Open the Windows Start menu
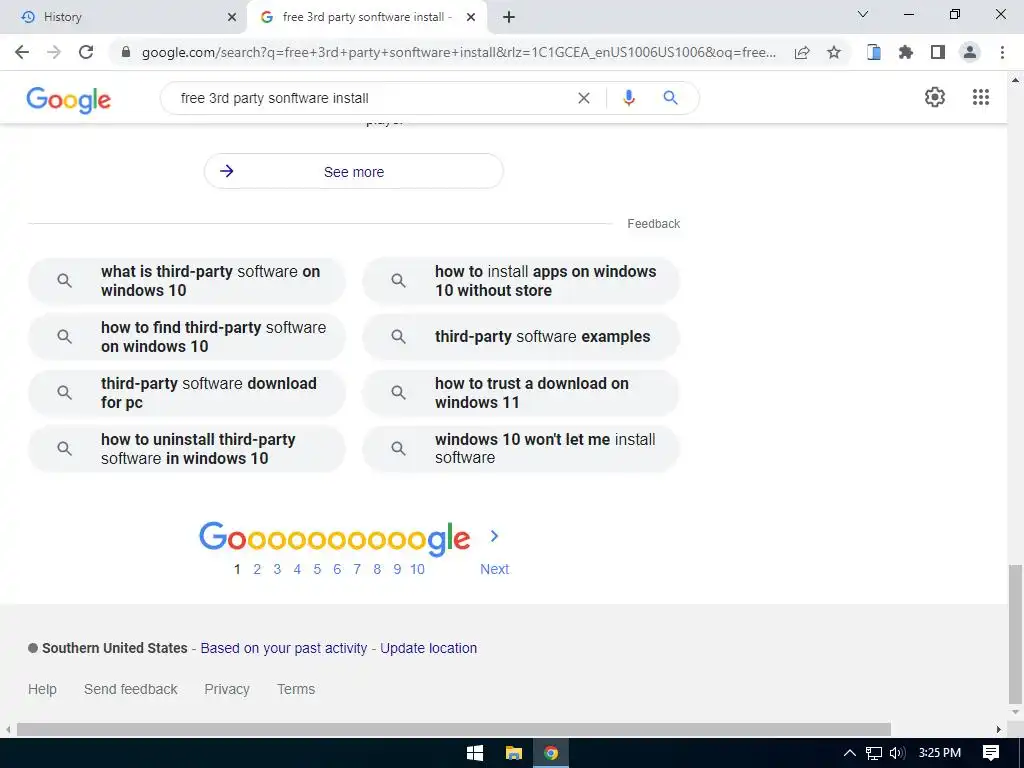 click(x=475, y=753)
